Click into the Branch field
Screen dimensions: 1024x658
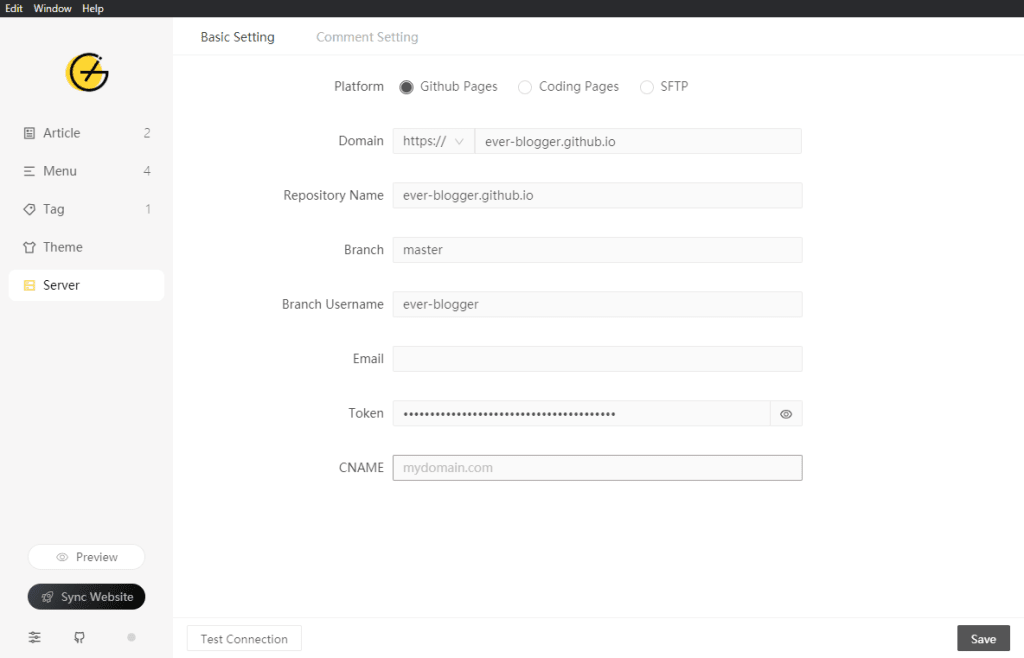coord(597,250)
